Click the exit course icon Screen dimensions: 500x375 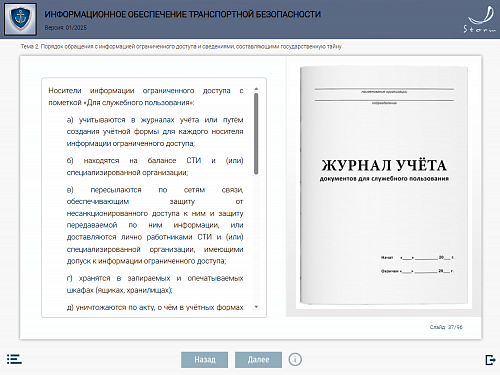[490, 360]
